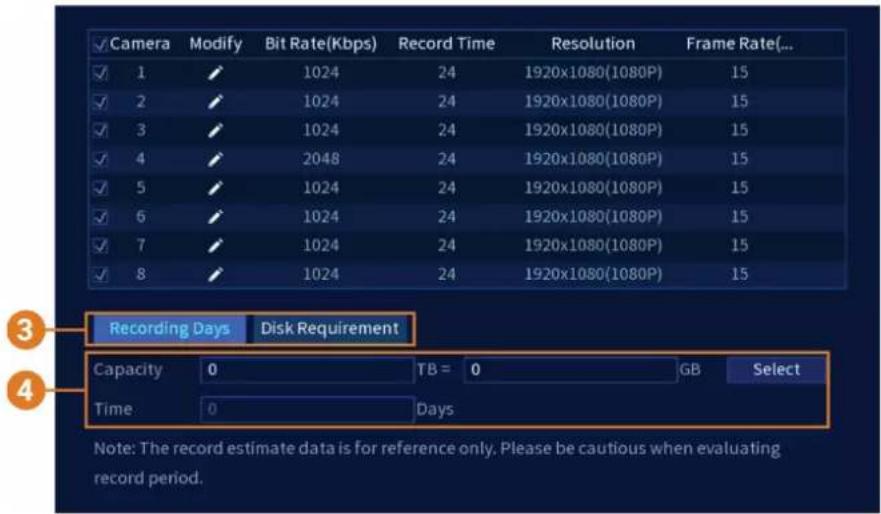Image resolution: width=881 pixels, height=514 pixels.
Task: Edit camera 8 settings with pencil icon
Action: 215,274
